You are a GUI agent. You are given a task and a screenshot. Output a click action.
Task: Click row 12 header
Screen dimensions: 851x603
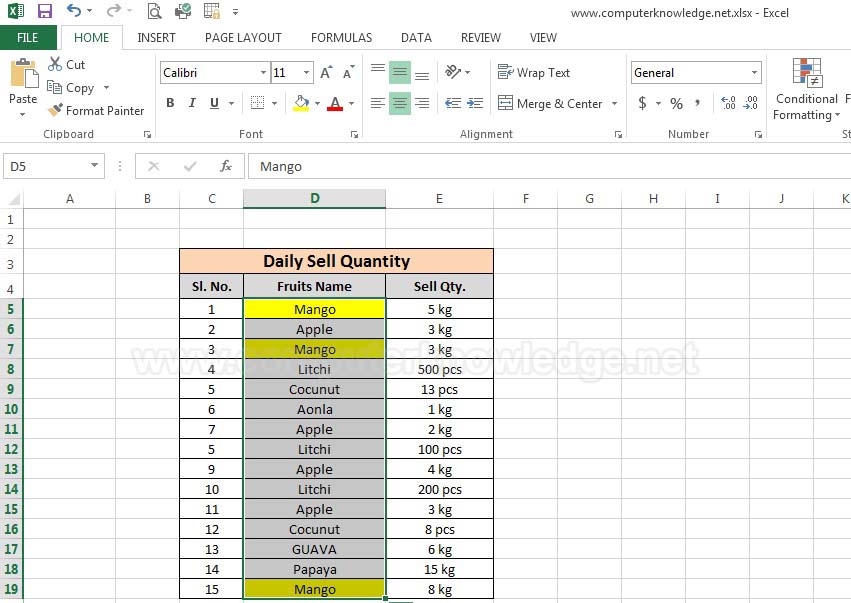click(x=11, y=449)
